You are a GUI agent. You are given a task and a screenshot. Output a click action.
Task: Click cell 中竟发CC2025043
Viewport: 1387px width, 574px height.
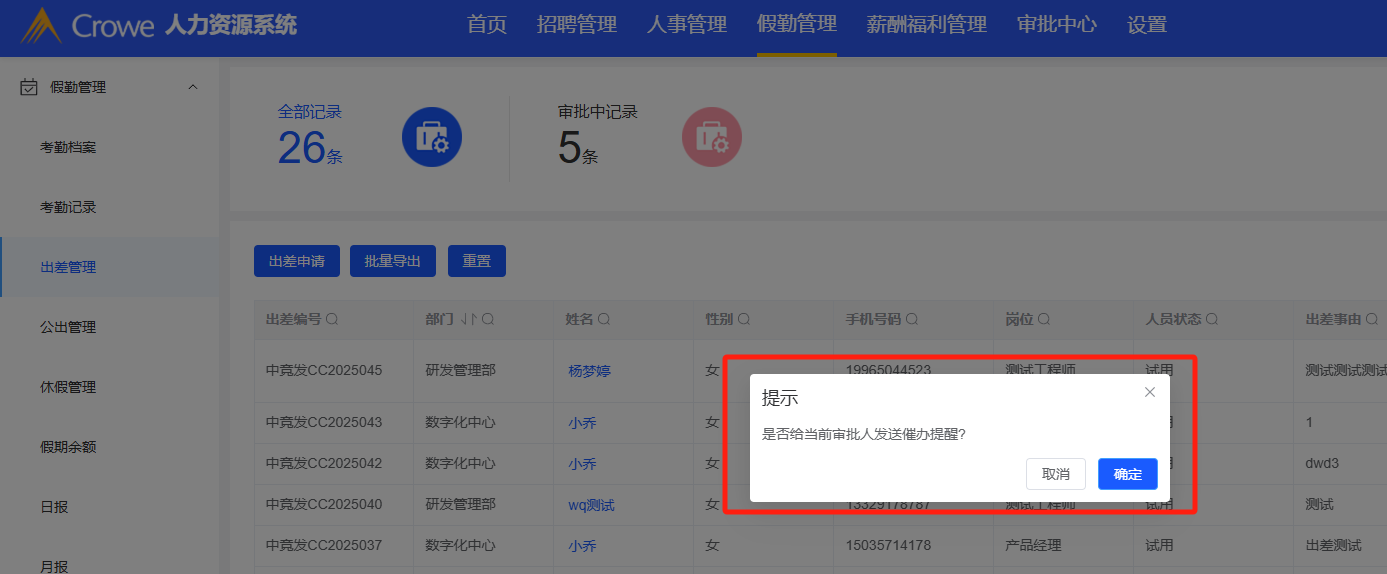[324, 422]
